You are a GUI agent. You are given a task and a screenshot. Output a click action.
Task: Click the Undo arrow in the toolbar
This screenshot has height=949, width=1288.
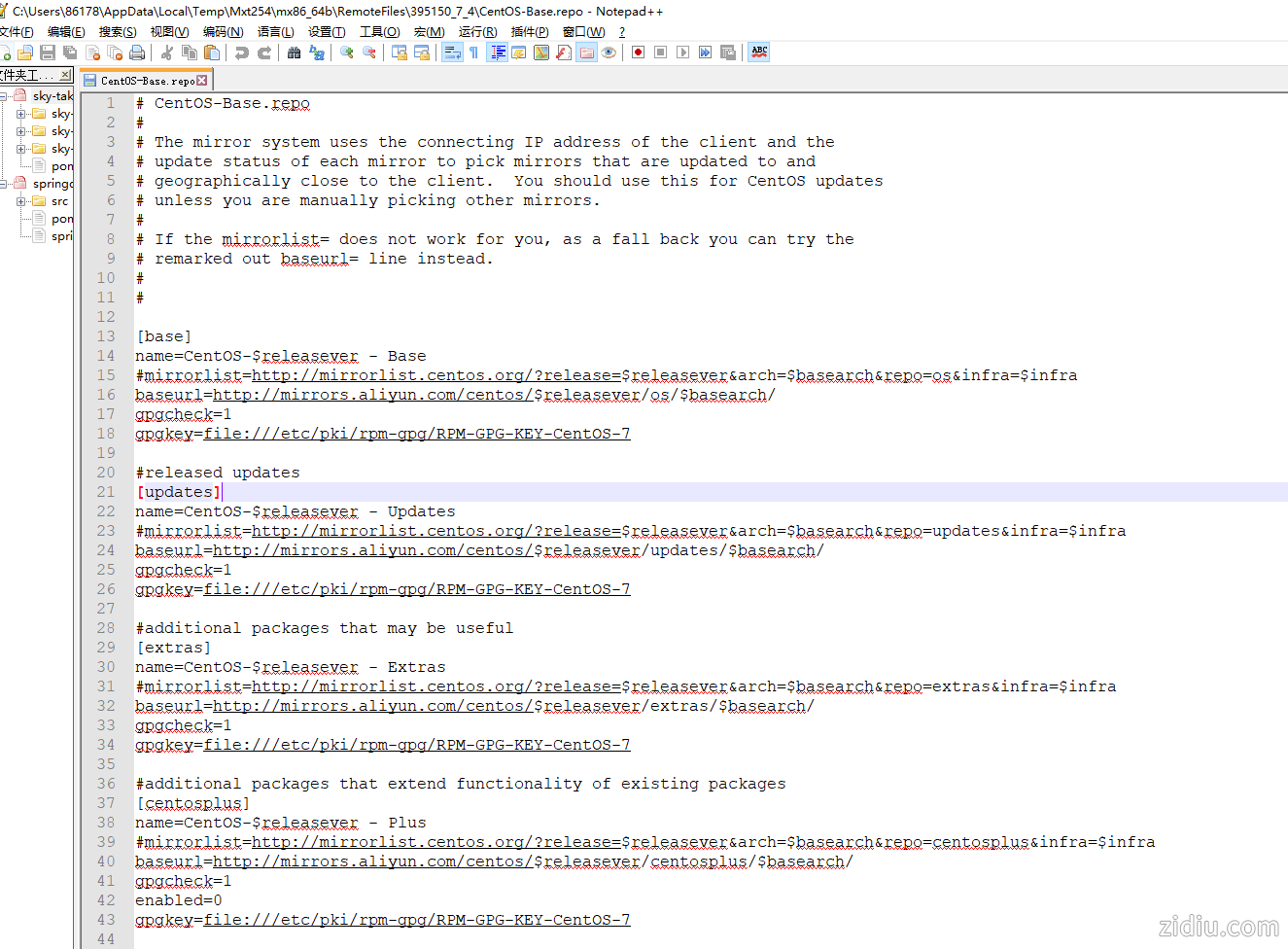(242, 53)
